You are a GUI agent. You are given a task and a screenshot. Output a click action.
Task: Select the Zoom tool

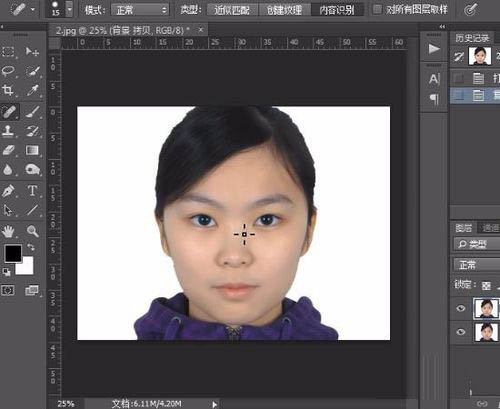pyautogui.click(x=32, y=231)
